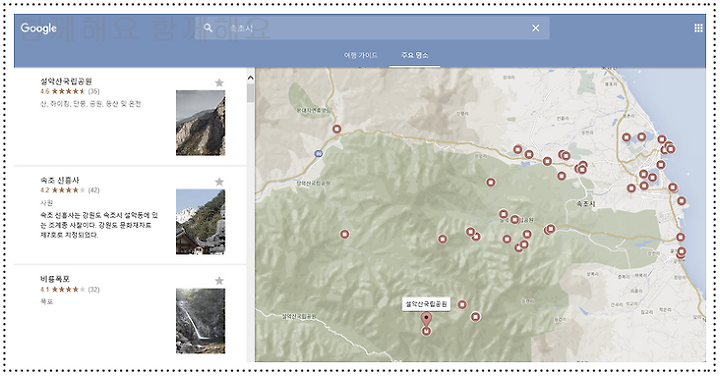Click the Google logo

click(x=39, y=28)
